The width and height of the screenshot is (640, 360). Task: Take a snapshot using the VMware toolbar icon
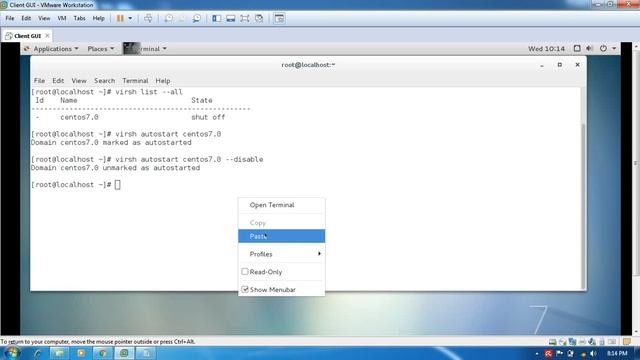[168, 18]
